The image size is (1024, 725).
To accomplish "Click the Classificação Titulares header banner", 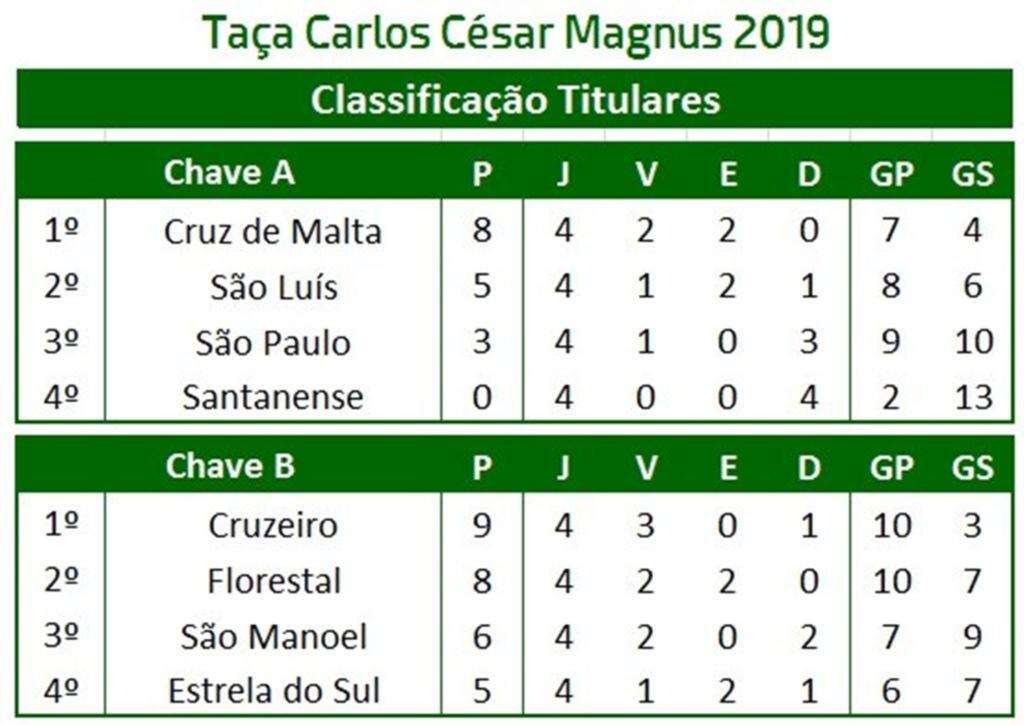I will [x=515, y=99].
